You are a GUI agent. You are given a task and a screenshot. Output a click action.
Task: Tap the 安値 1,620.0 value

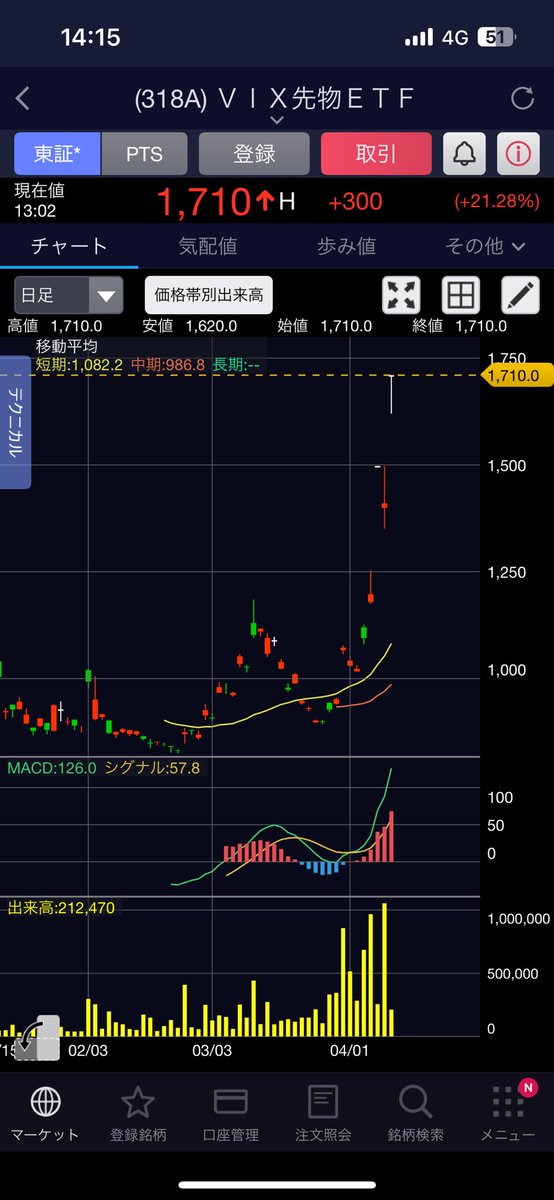[190, 326]
